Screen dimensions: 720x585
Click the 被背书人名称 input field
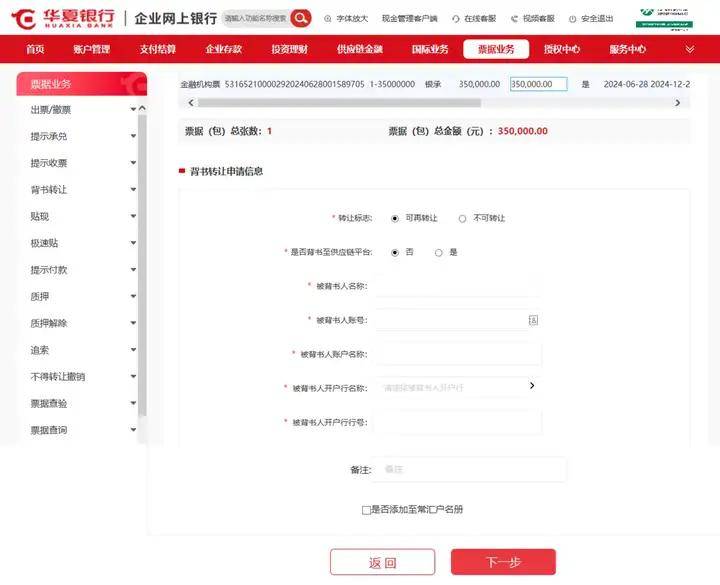(457, 286)
